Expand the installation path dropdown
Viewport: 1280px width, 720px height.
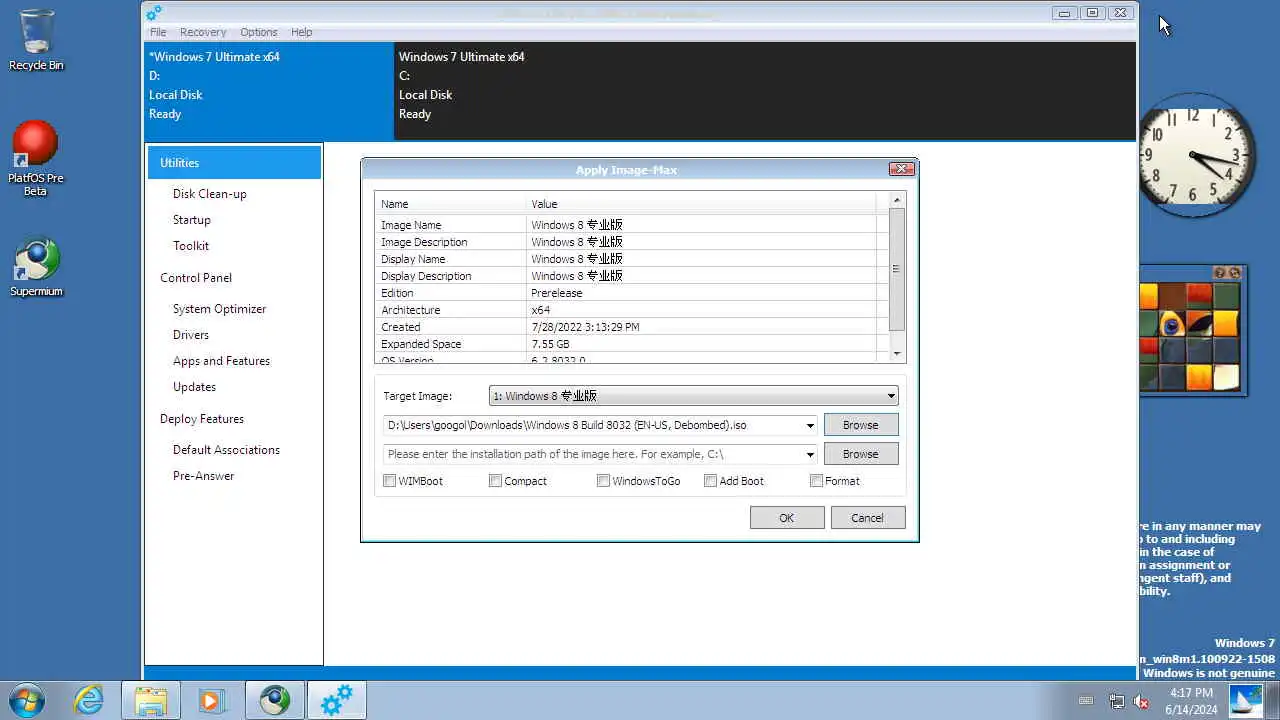tap(810, 454)
